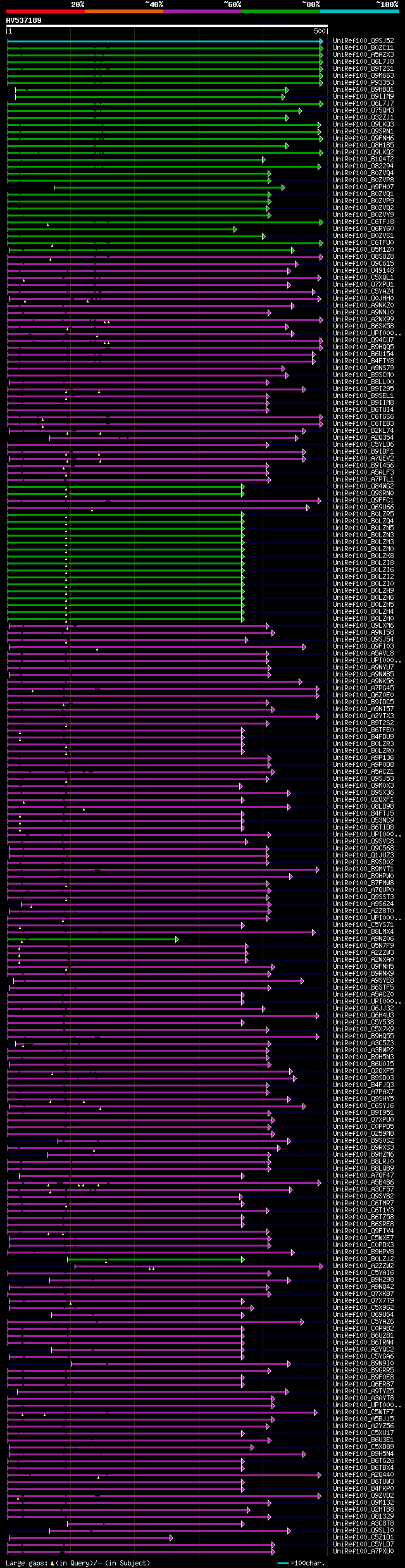Select hit label UniRef100_C6TFU0
Viewport: 405px width, 1568px height.
click(363, 243)
